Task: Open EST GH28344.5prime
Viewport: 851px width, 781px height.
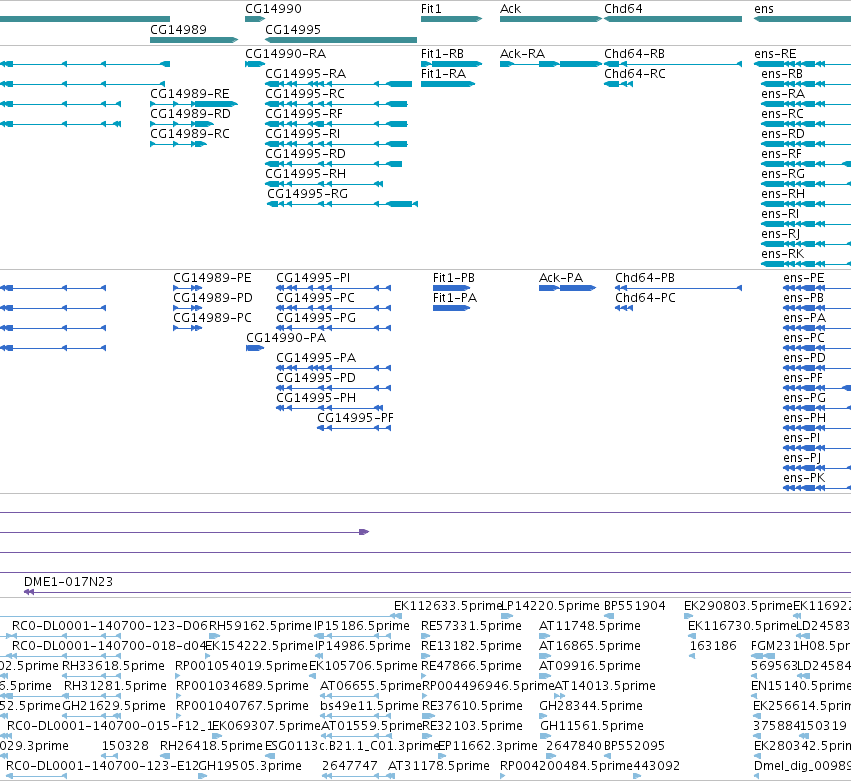Action: coord(590,706)
